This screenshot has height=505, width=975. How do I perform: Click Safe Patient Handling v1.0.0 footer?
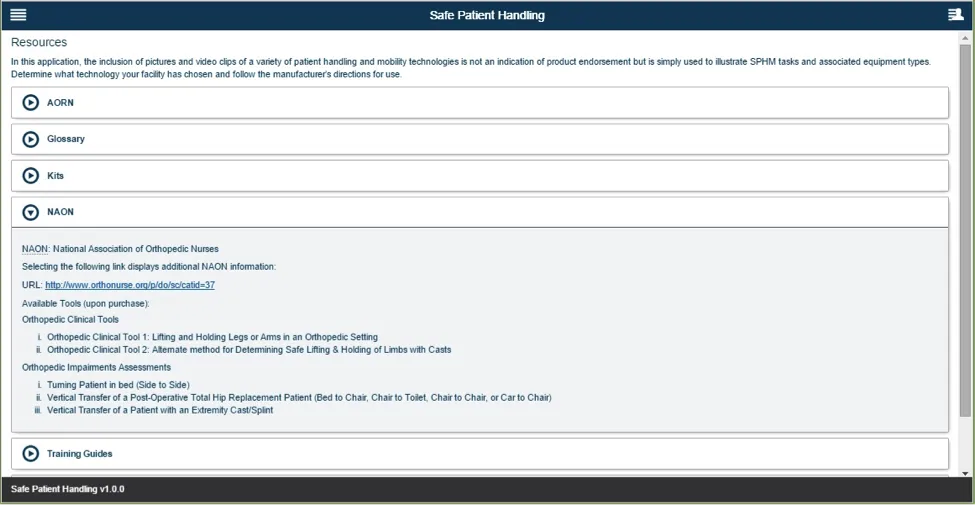(x=67, y=489)
